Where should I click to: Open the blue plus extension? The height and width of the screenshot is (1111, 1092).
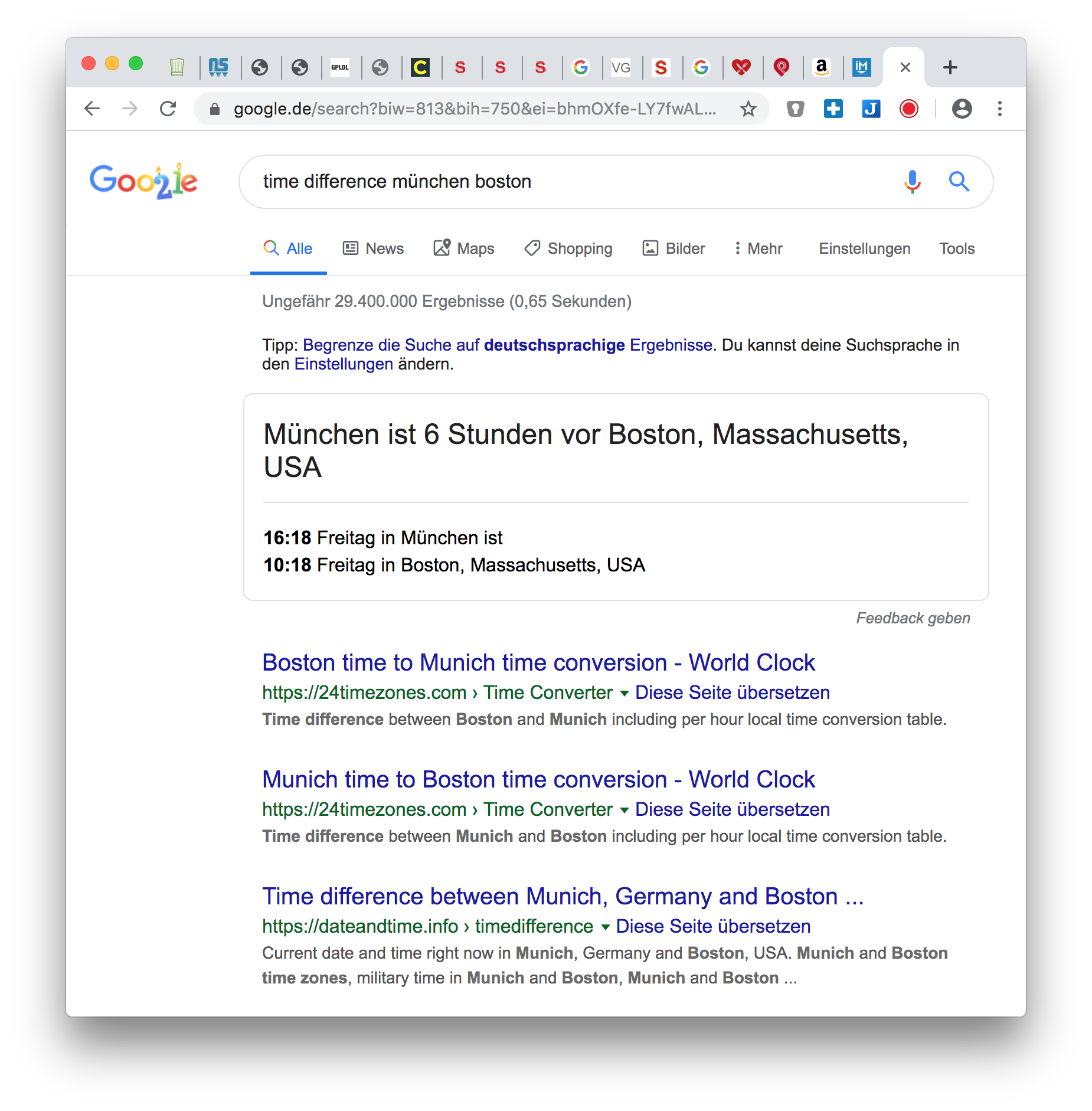pyautogui.click(x=833, y=109)
